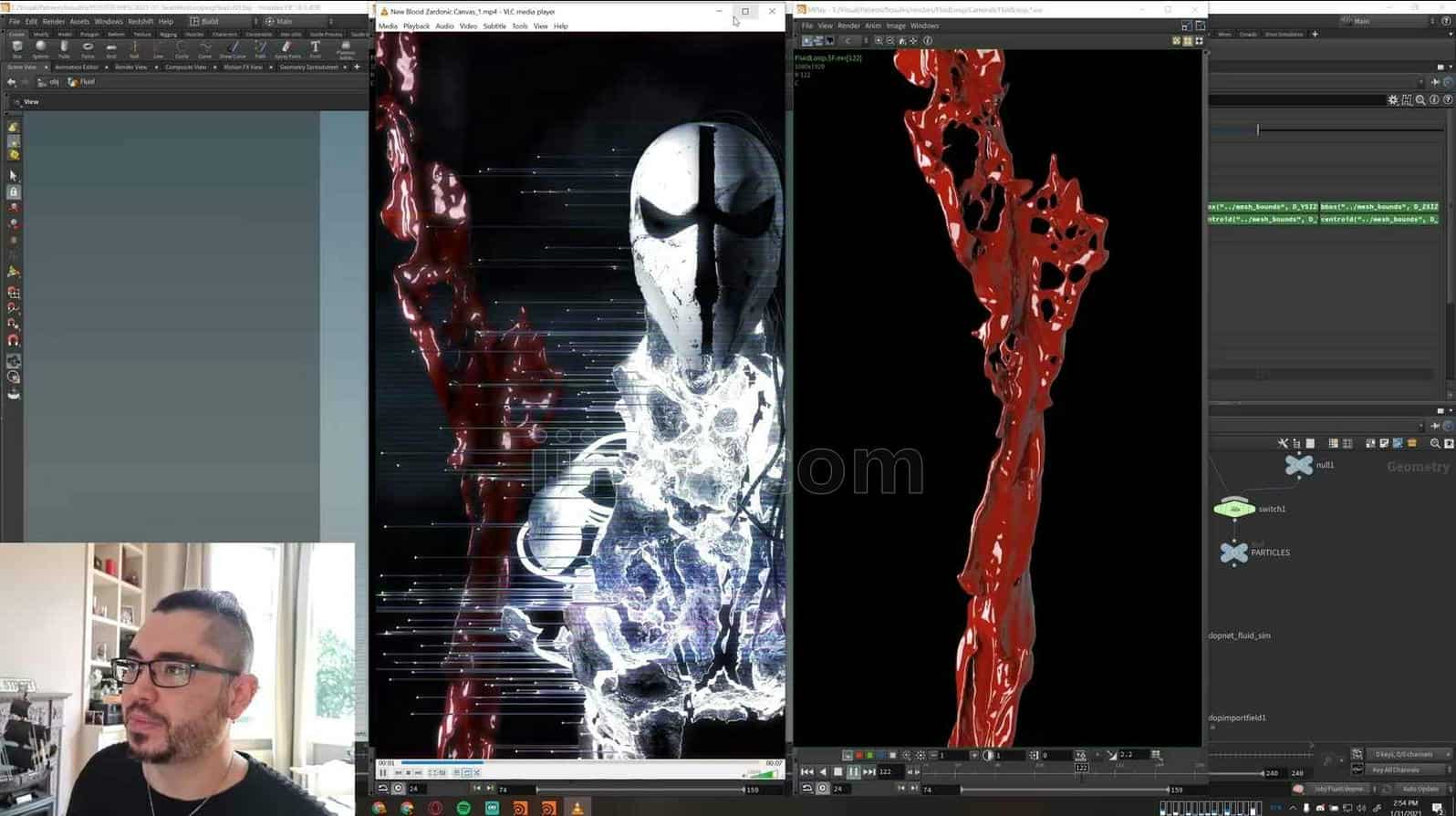Open VLC Subtitle menu
Image resolution: width=1456 pixels, height=816 pixels.
(494, 26)
